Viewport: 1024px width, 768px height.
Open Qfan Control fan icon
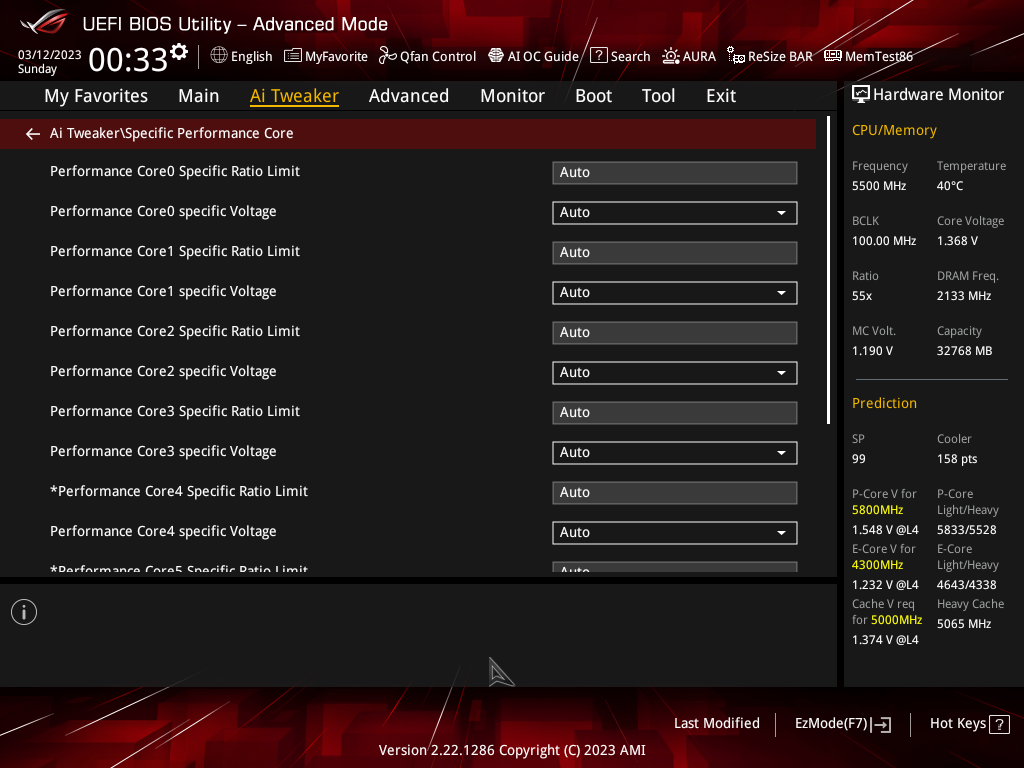click(387, 56)
